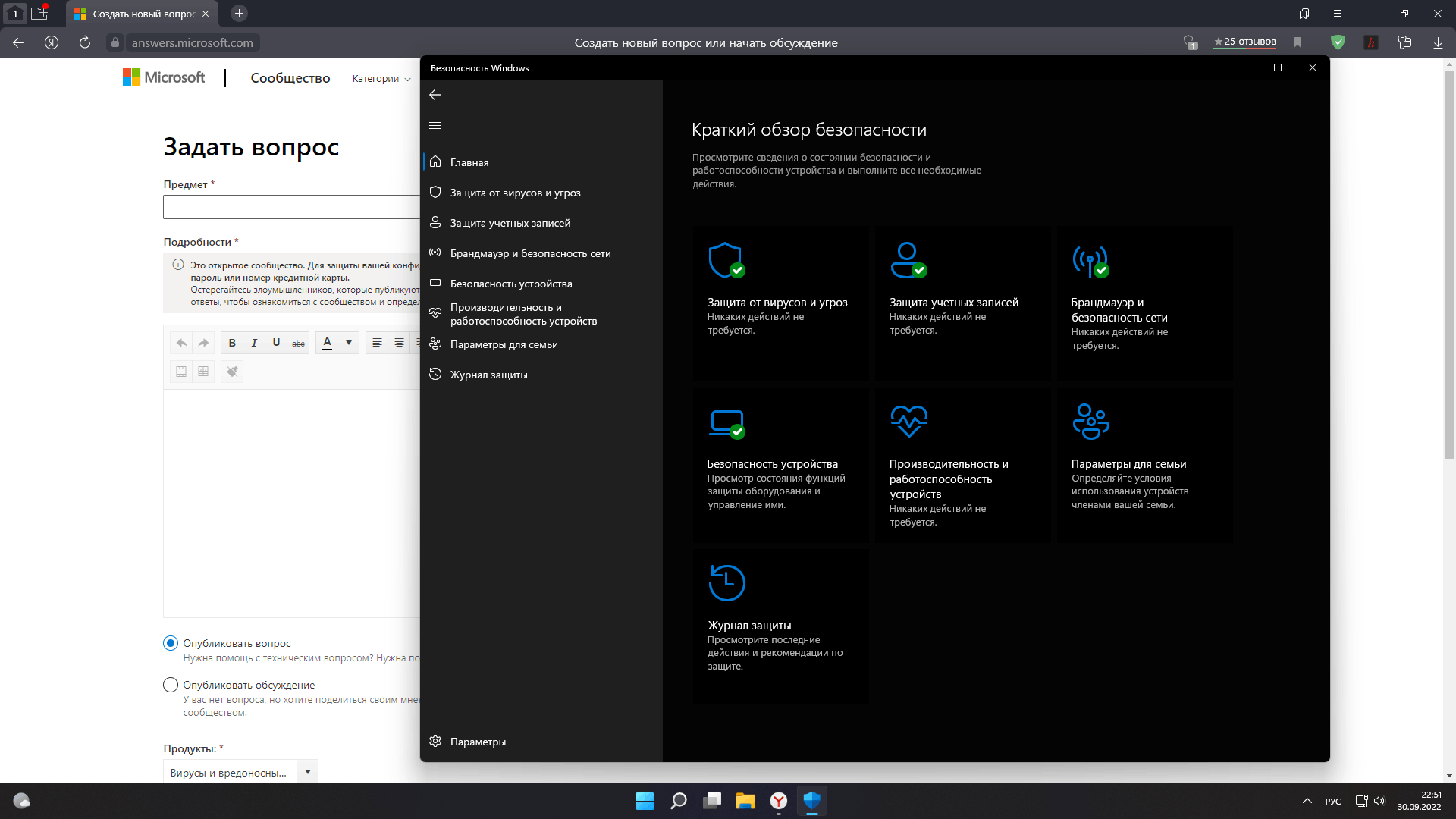Image resolution: width=1456 pixels, height=819 pixels.
Task: Click inside the details text editor area
Action: (x=292, y=503)
